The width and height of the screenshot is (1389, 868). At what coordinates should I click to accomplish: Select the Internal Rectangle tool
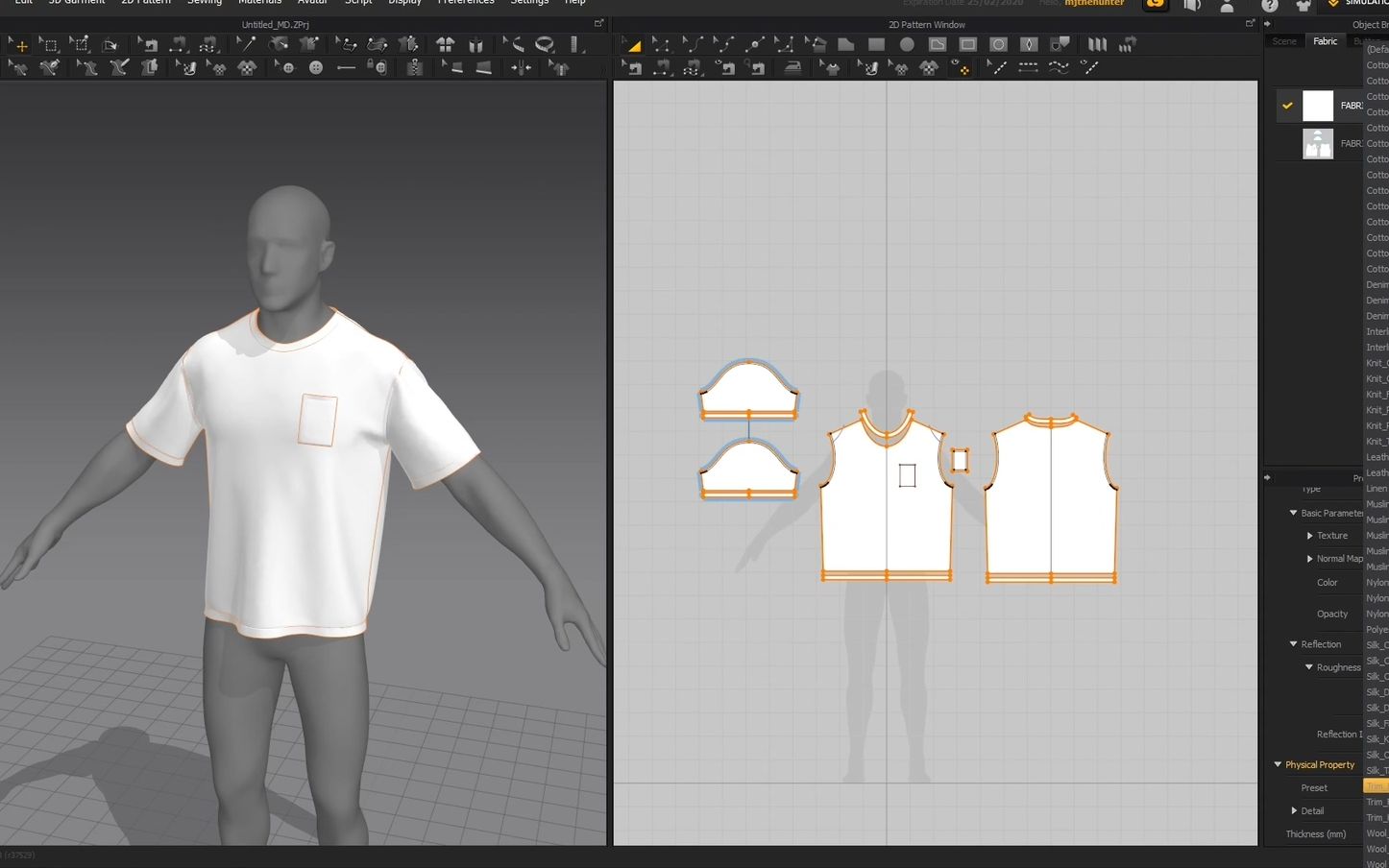[968, 44]
